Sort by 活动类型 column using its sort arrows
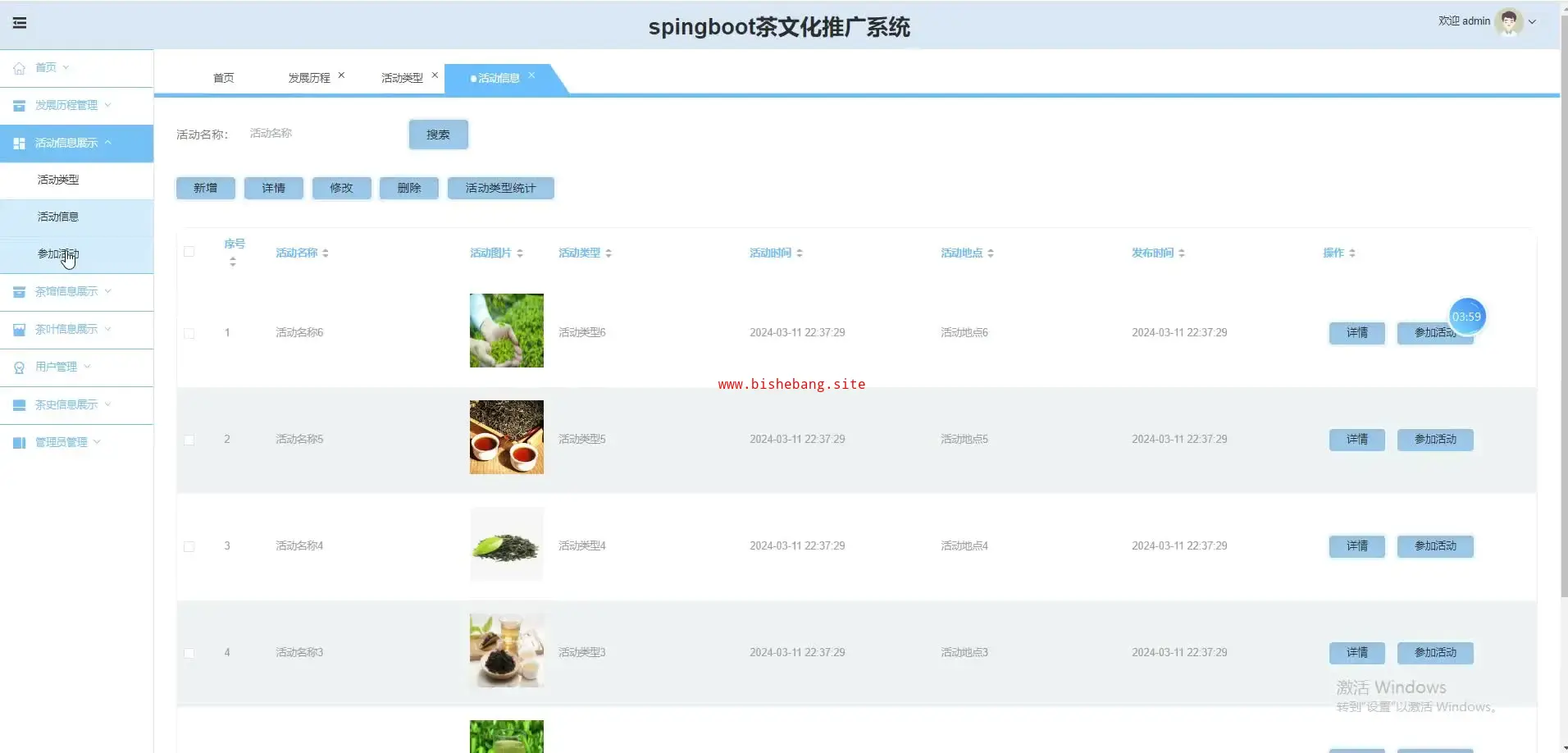The height and width of the screenshot is (753, 1568). click(609, 253)
